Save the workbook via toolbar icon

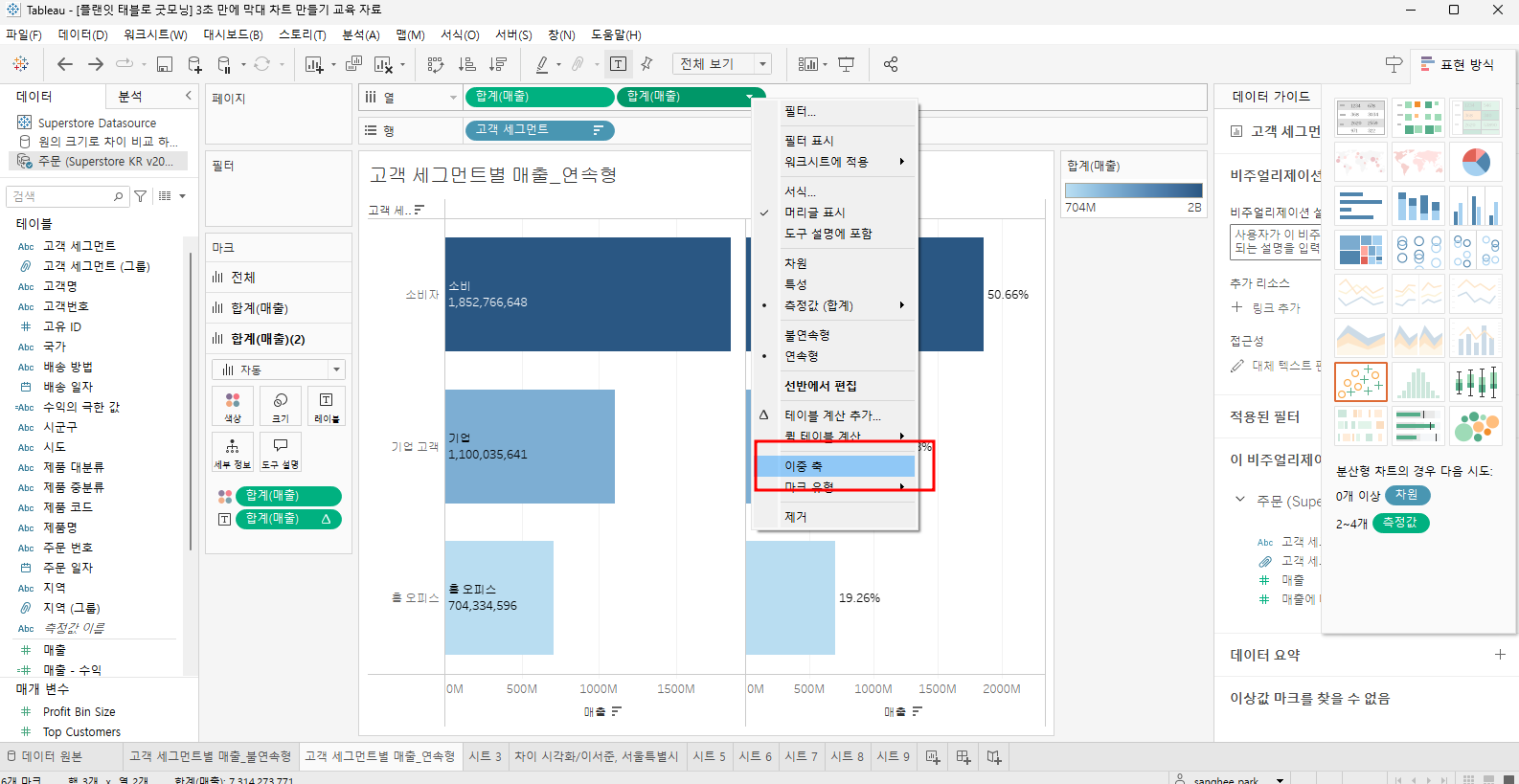coord(165,64)
